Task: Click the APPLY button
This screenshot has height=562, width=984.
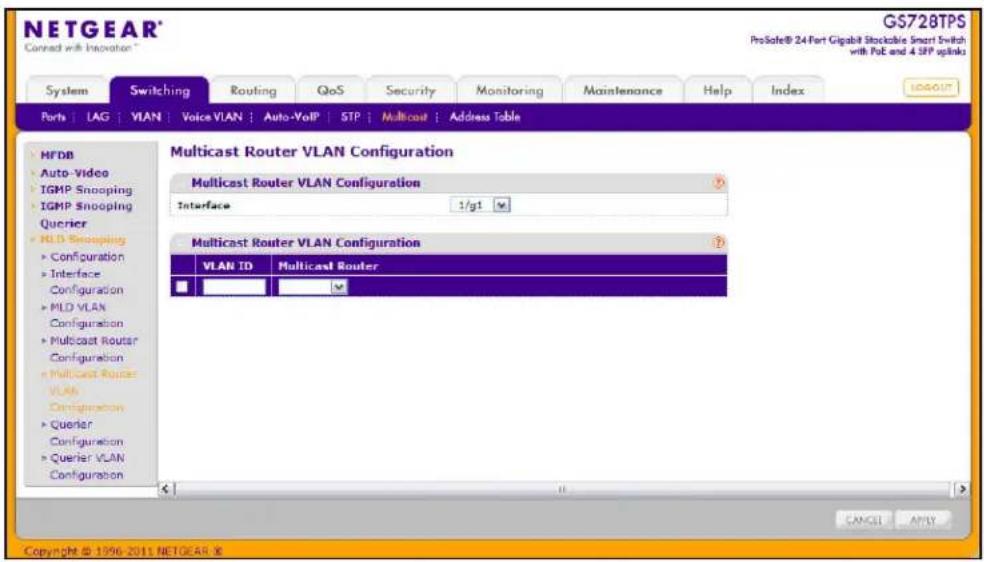Action: coord(922,520)
